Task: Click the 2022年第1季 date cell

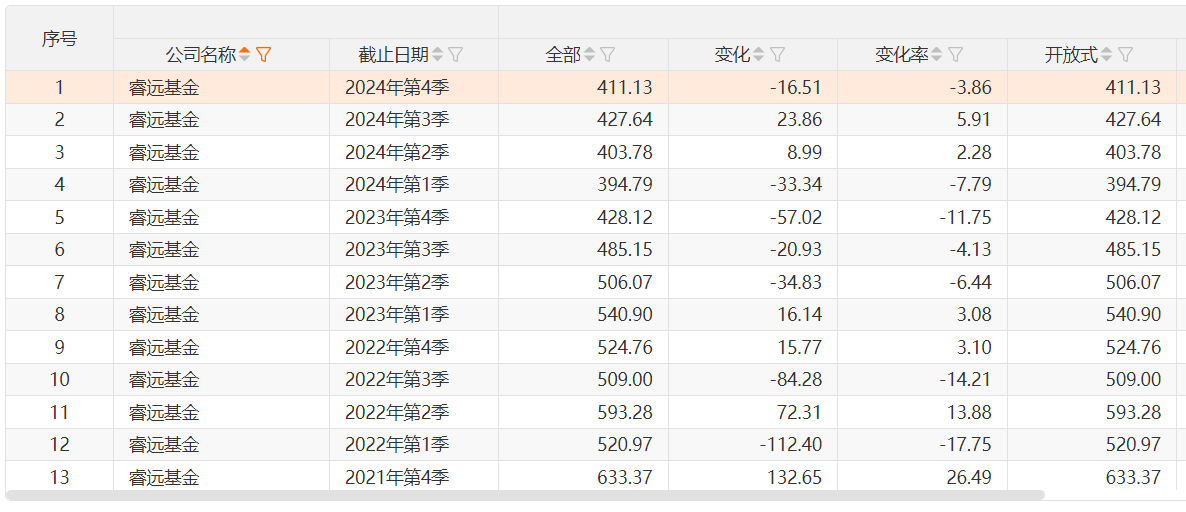Action: pos(397,444)
